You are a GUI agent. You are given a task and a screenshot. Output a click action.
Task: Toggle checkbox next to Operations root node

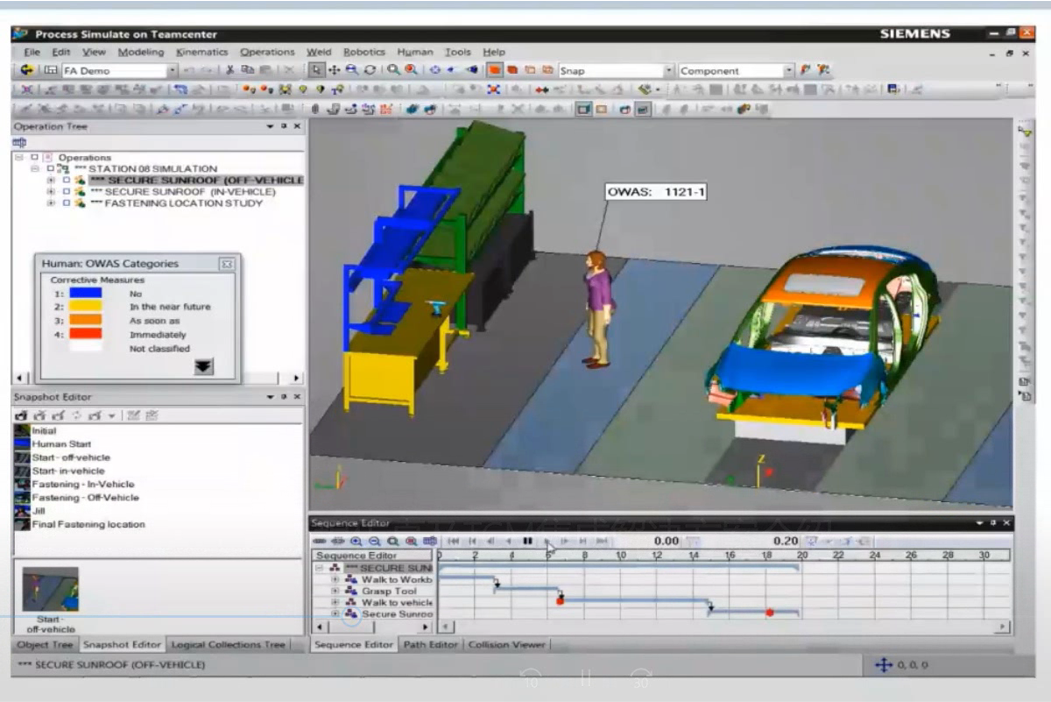(34, 158)
